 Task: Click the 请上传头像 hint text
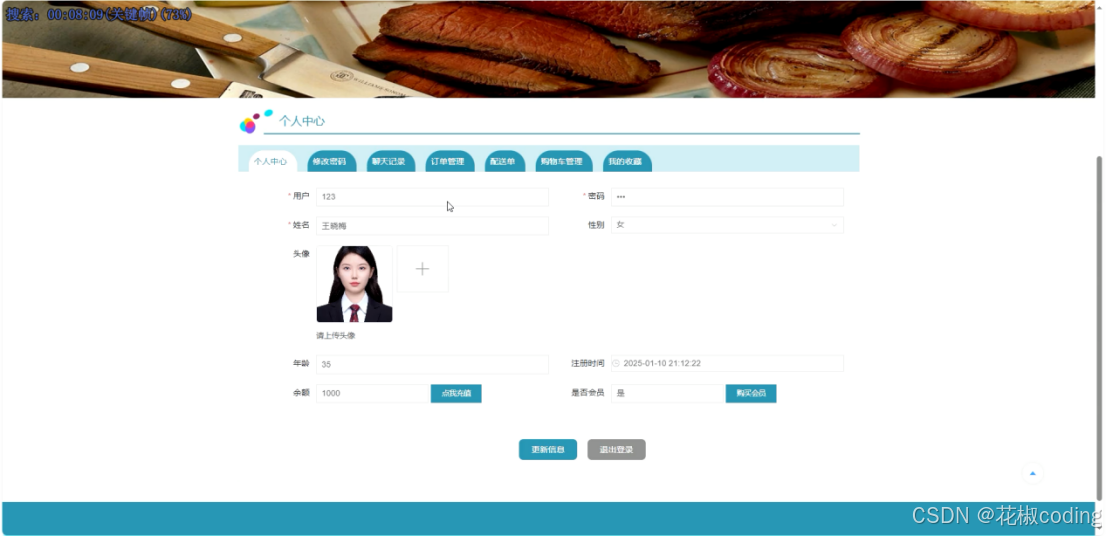click(x=336, y=336)
